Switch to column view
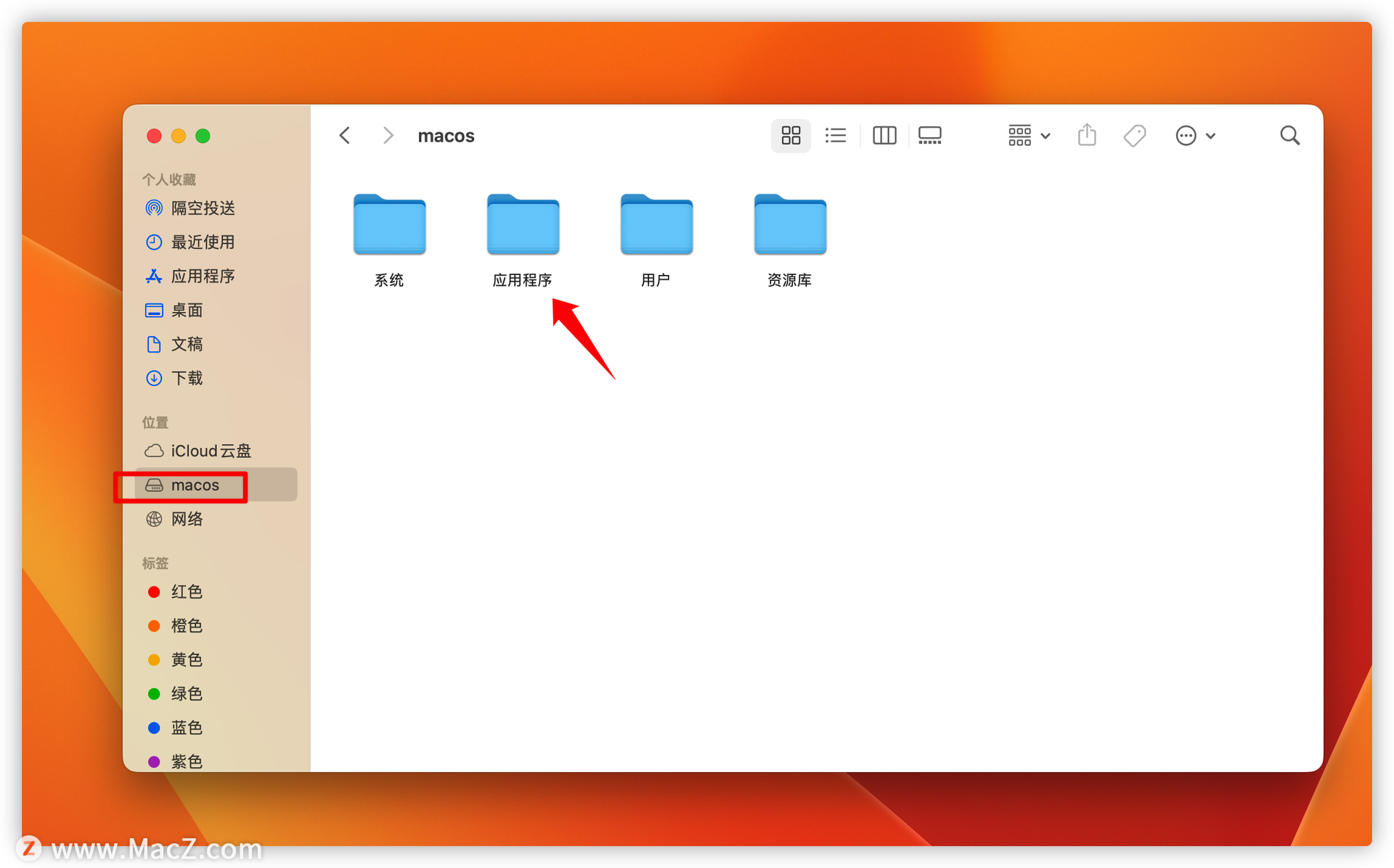This screenshot has width=1394, height=868. pyautogui.click(x=884, y=136)
